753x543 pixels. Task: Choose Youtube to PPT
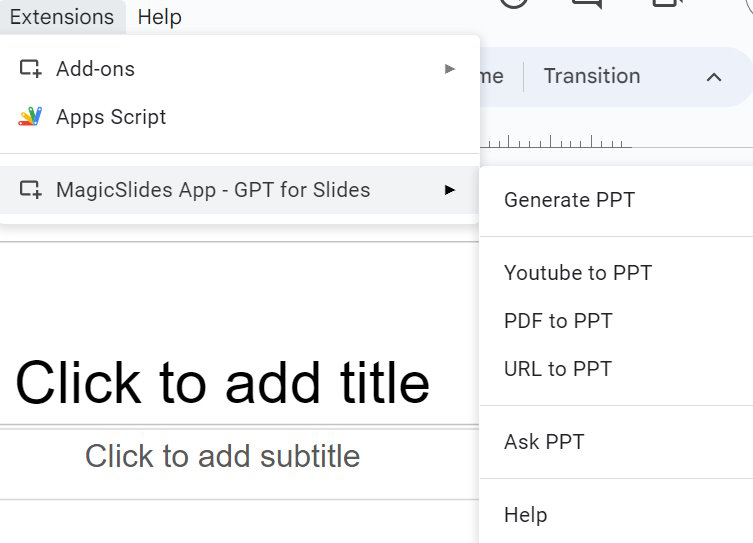577,273
